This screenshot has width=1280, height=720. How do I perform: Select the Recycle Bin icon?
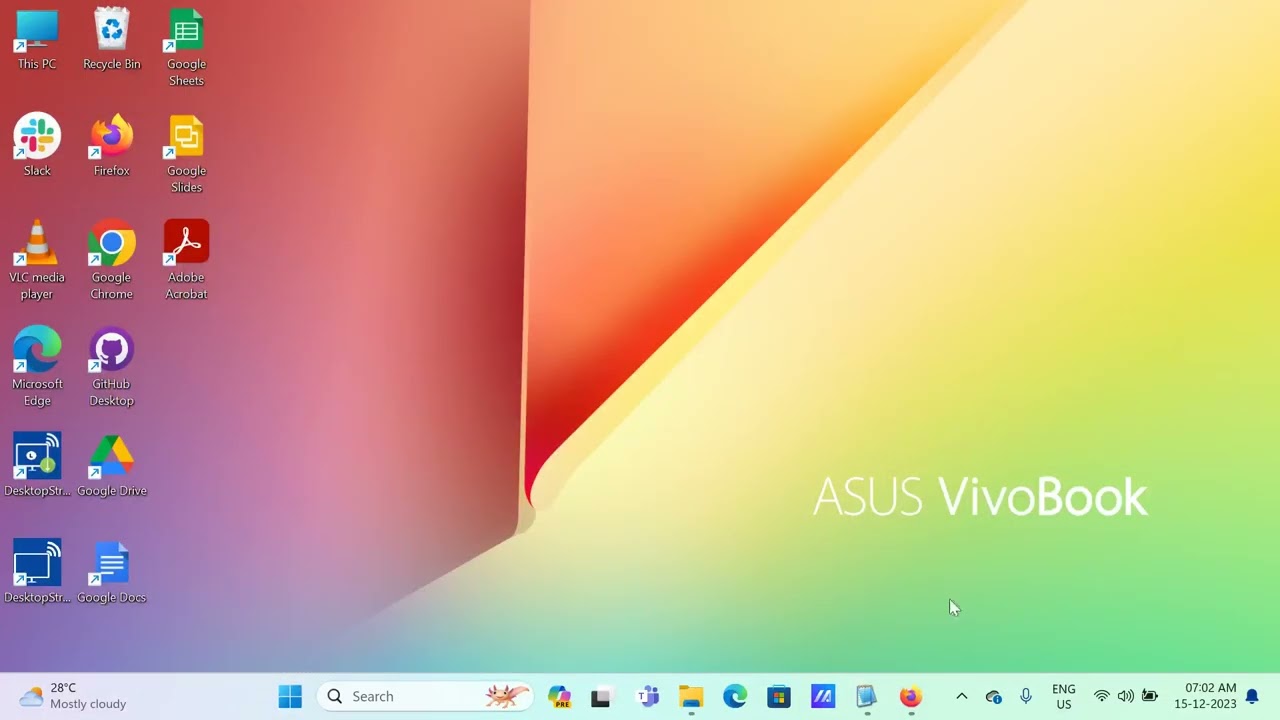(x=112, y=40)
